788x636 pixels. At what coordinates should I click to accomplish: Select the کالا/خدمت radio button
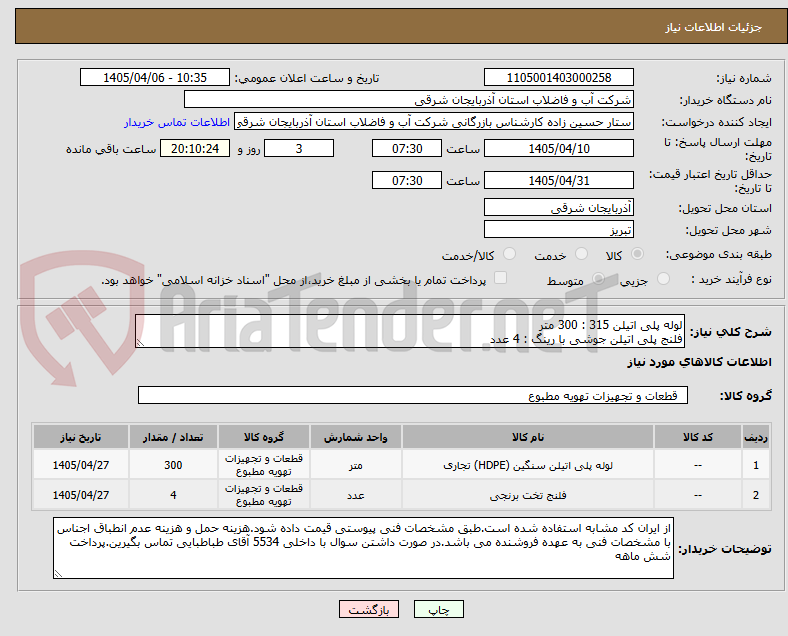coord(509,254)
